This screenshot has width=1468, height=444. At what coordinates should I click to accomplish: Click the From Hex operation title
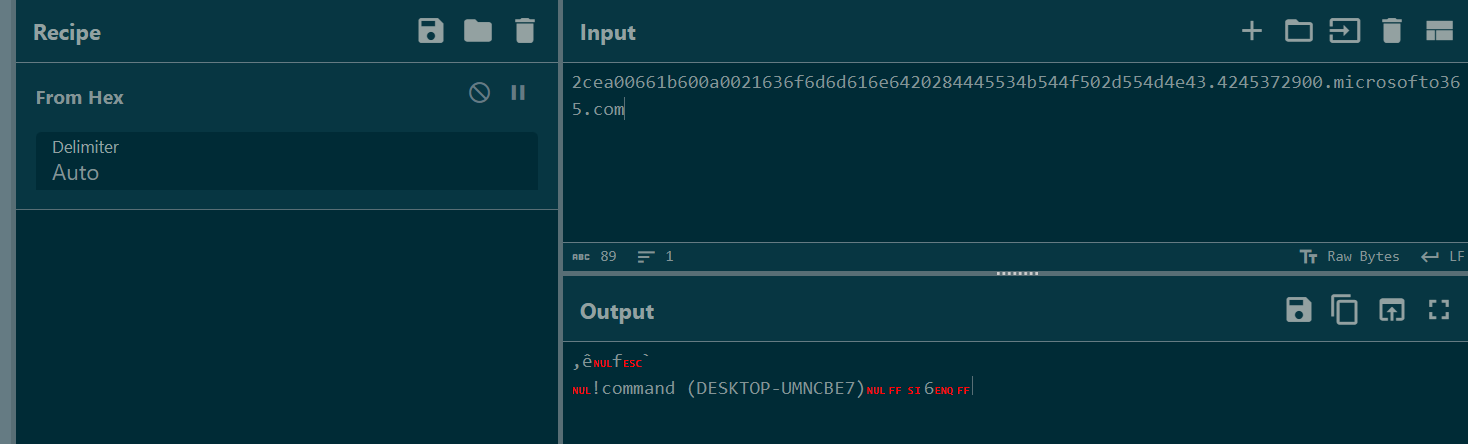80,98
